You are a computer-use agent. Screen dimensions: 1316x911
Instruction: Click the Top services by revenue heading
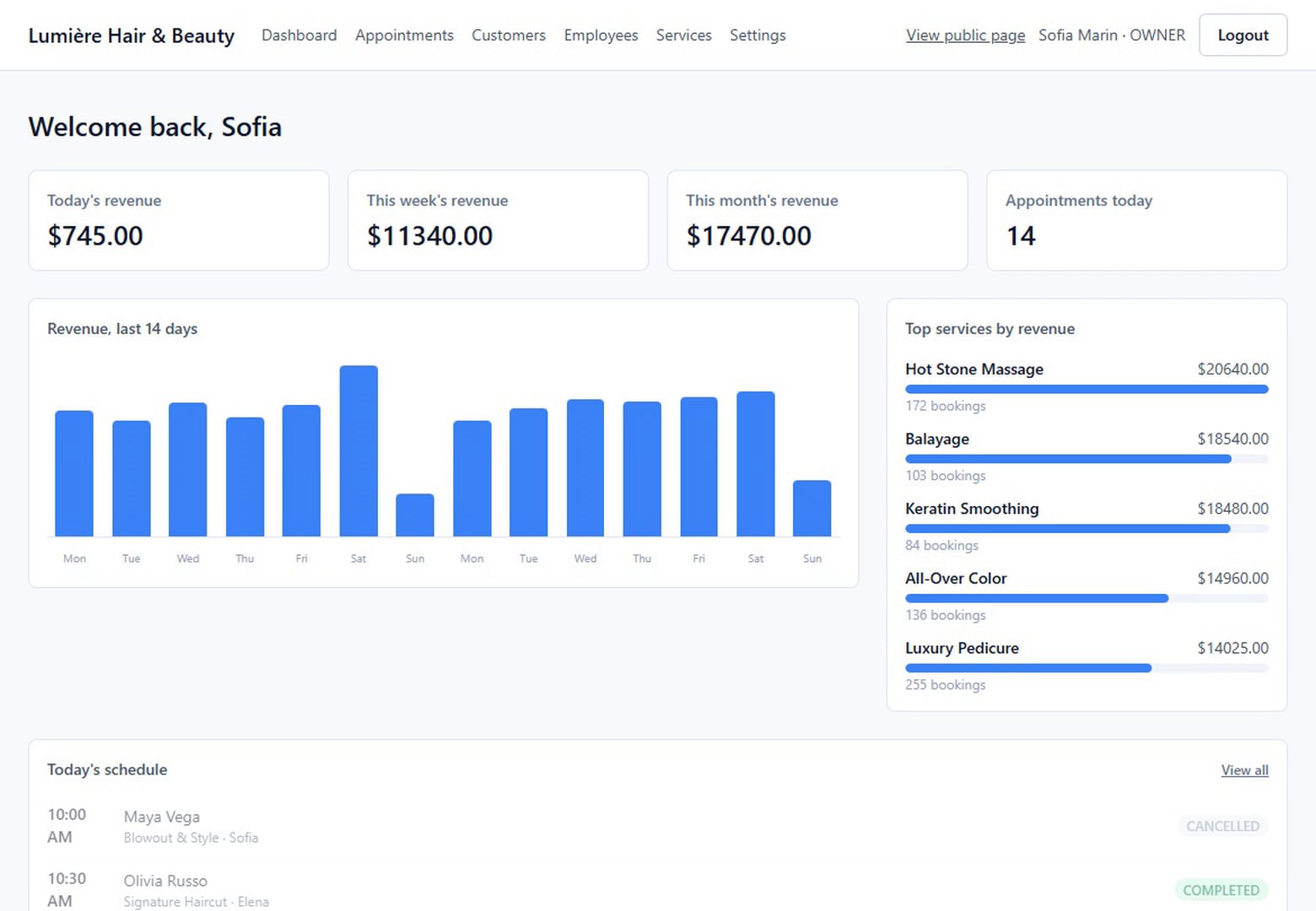pyautogui.click(x=990, y=329)
